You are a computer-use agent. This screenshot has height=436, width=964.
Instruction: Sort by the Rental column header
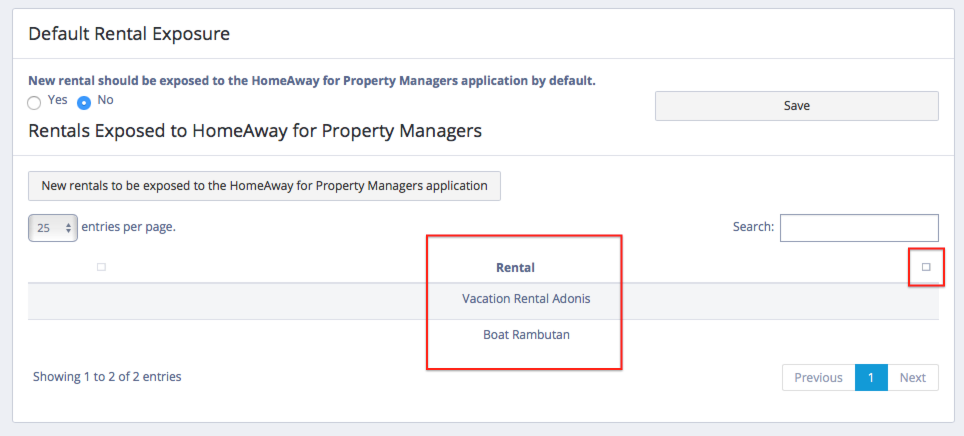coord(515,268)
